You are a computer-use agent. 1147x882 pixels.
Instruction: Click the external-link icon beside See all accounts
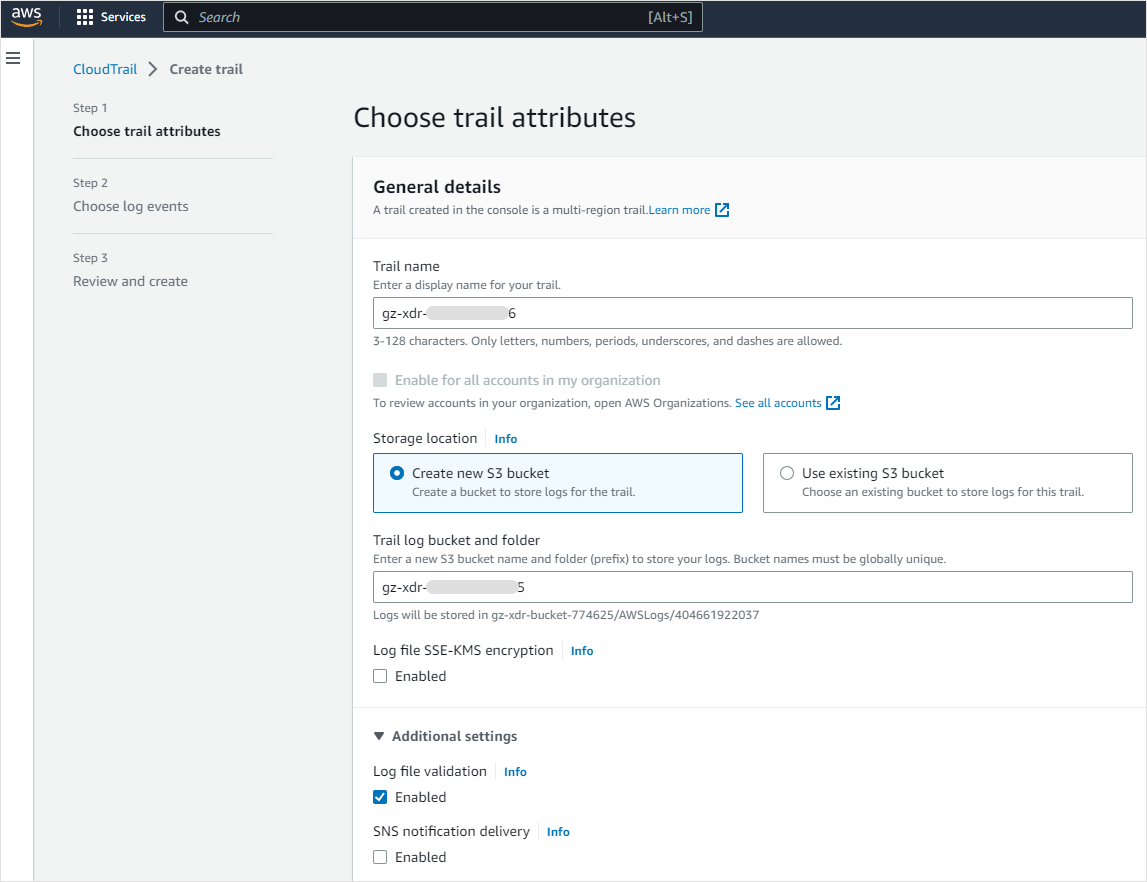(833, 403)
